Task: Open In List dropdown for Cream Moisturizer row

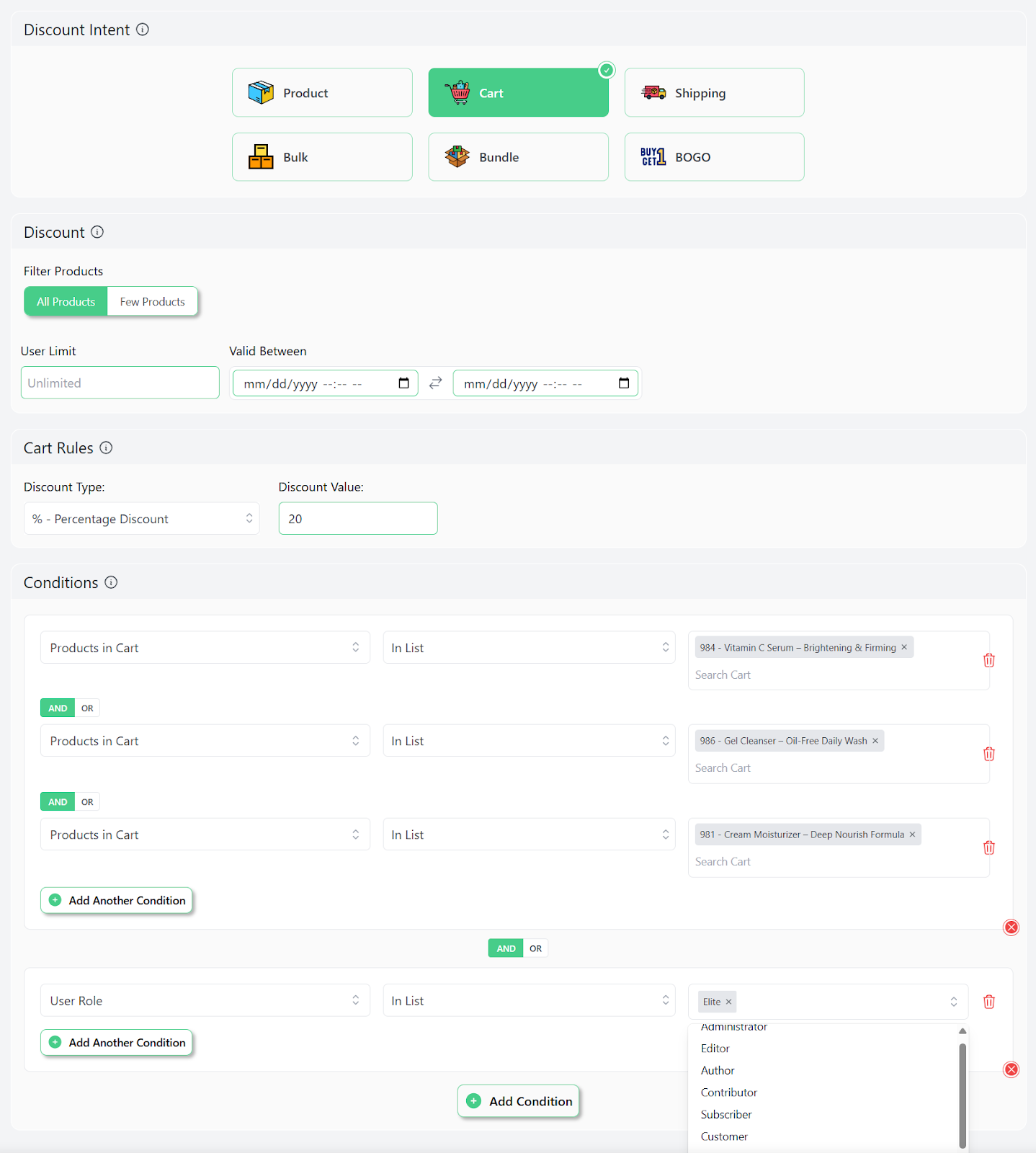Action: coord(530,834)
